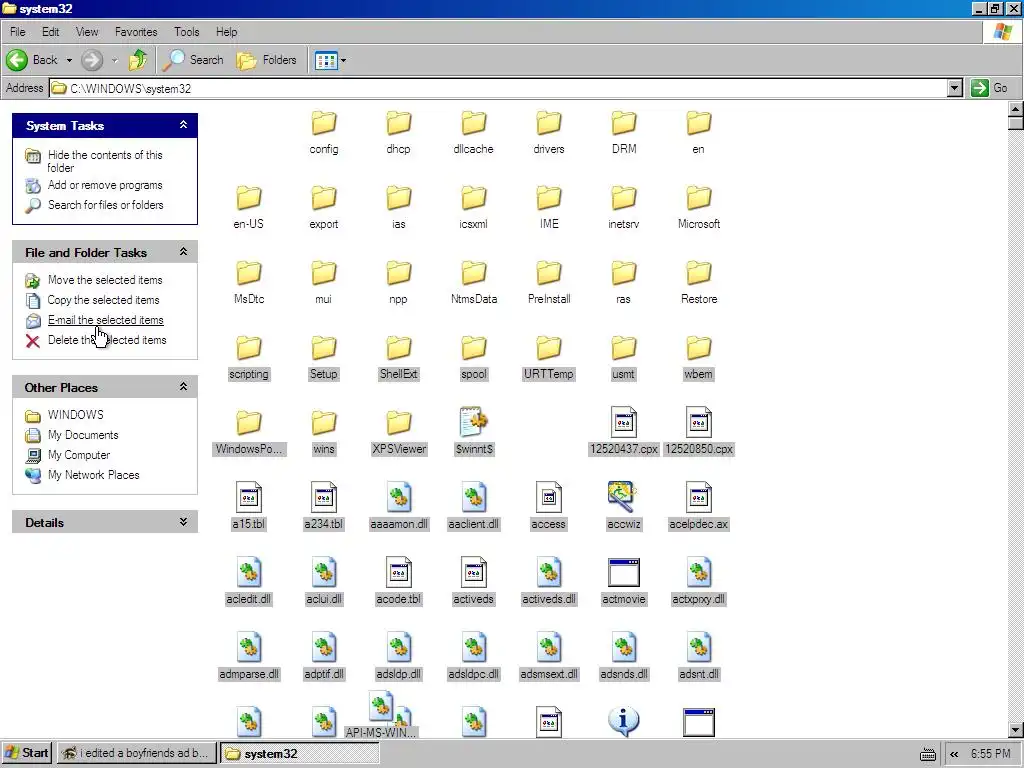Screen dimensions: 1024x768
Task: Select the dllcache folder icon
Action: point(473,123)
